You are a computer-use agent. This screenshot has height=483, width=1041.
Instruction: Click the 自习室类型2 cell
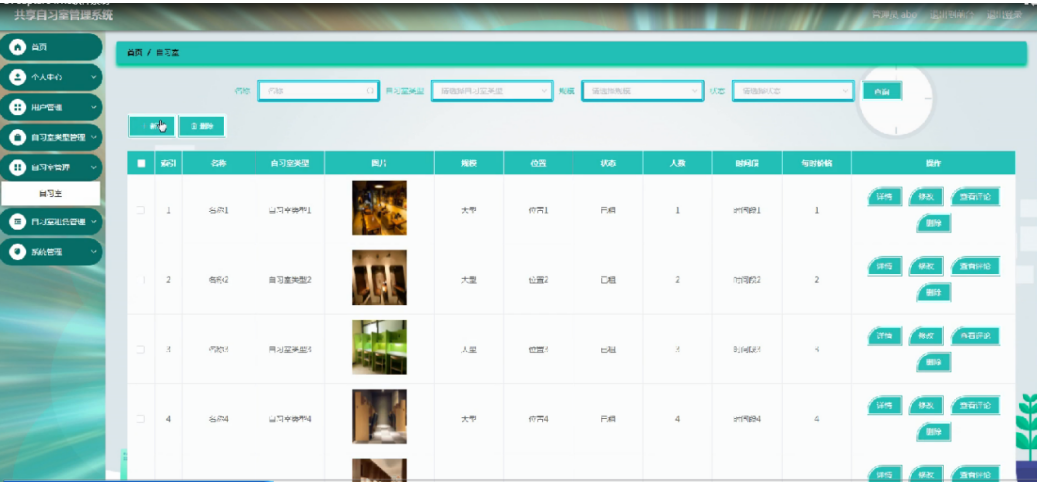pyautogui.click(x=290, y=280)
